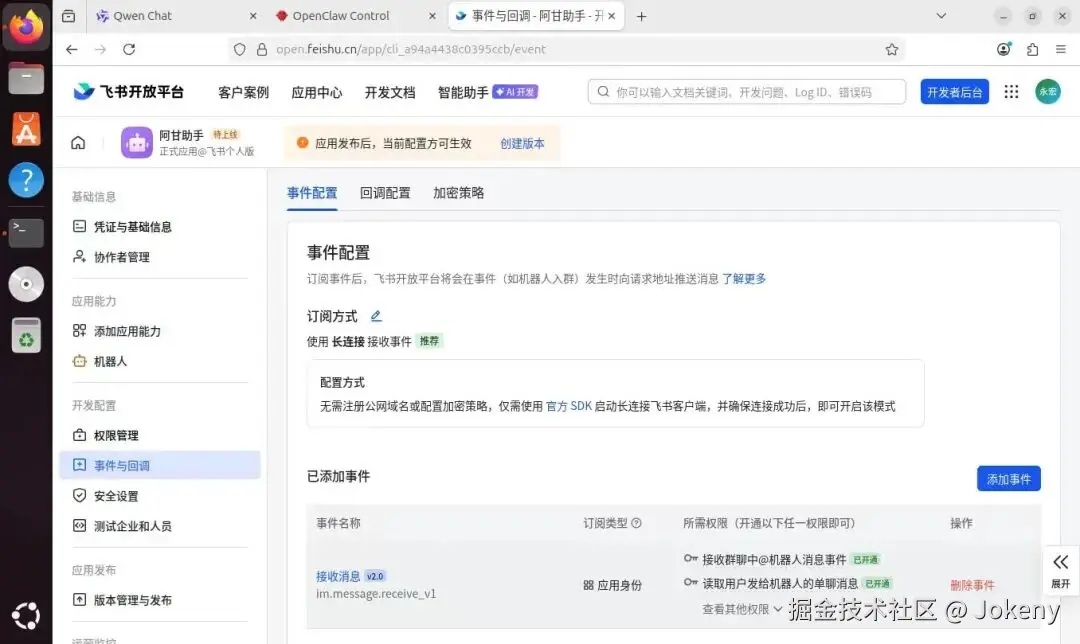
Task: Click the browser URL address bar
Action: pyautogui.click(x=565, y=50)
